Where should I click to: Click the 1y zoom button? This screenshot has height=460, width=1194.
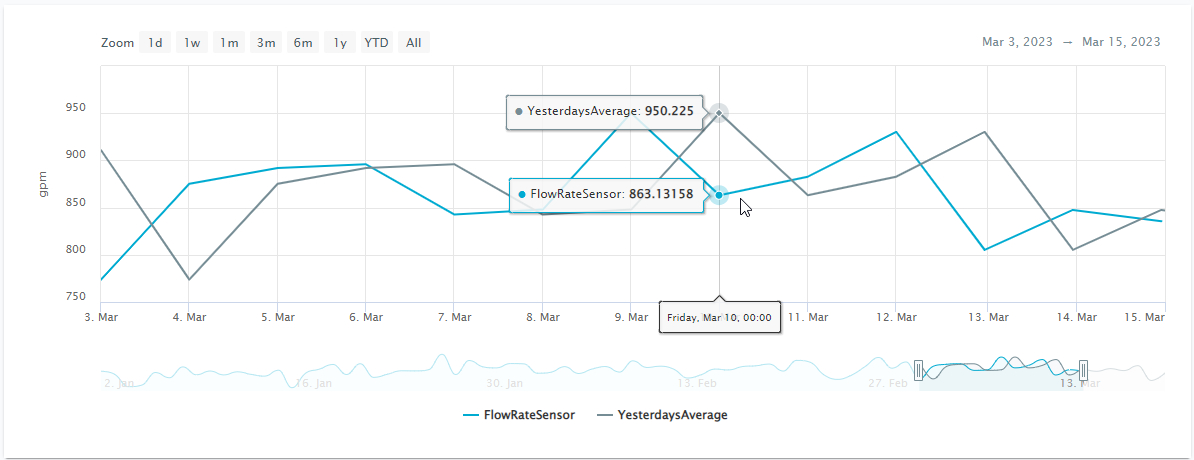pyautogui.click(x=340, y=43)
